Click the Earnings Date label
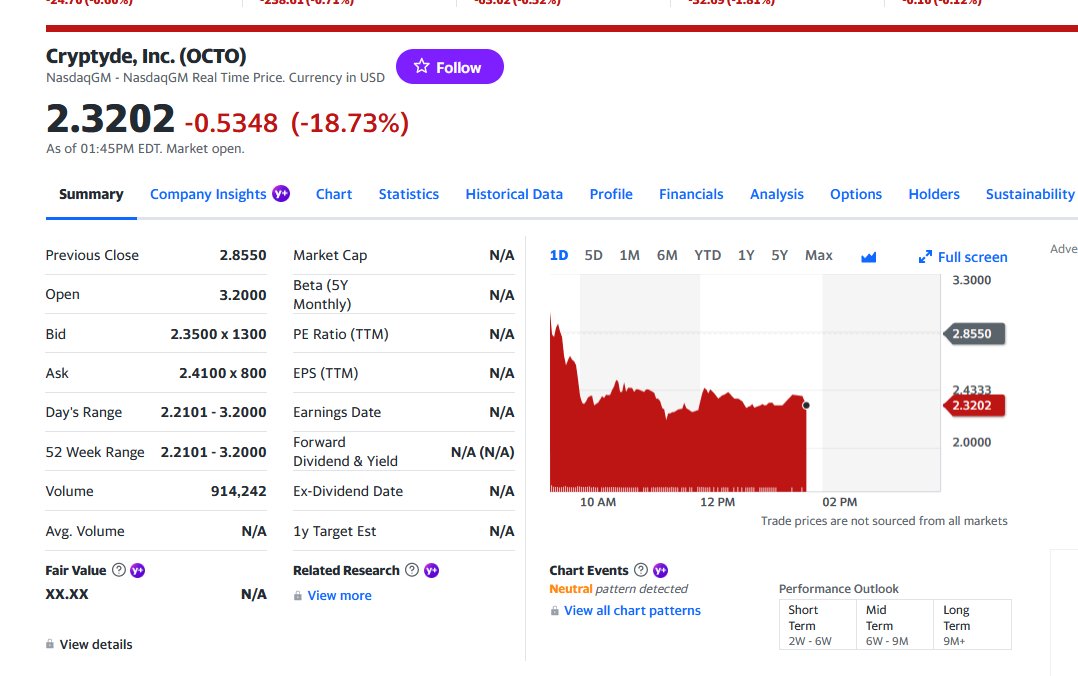Screen dimensions: 1078x676 coord(337,413)
